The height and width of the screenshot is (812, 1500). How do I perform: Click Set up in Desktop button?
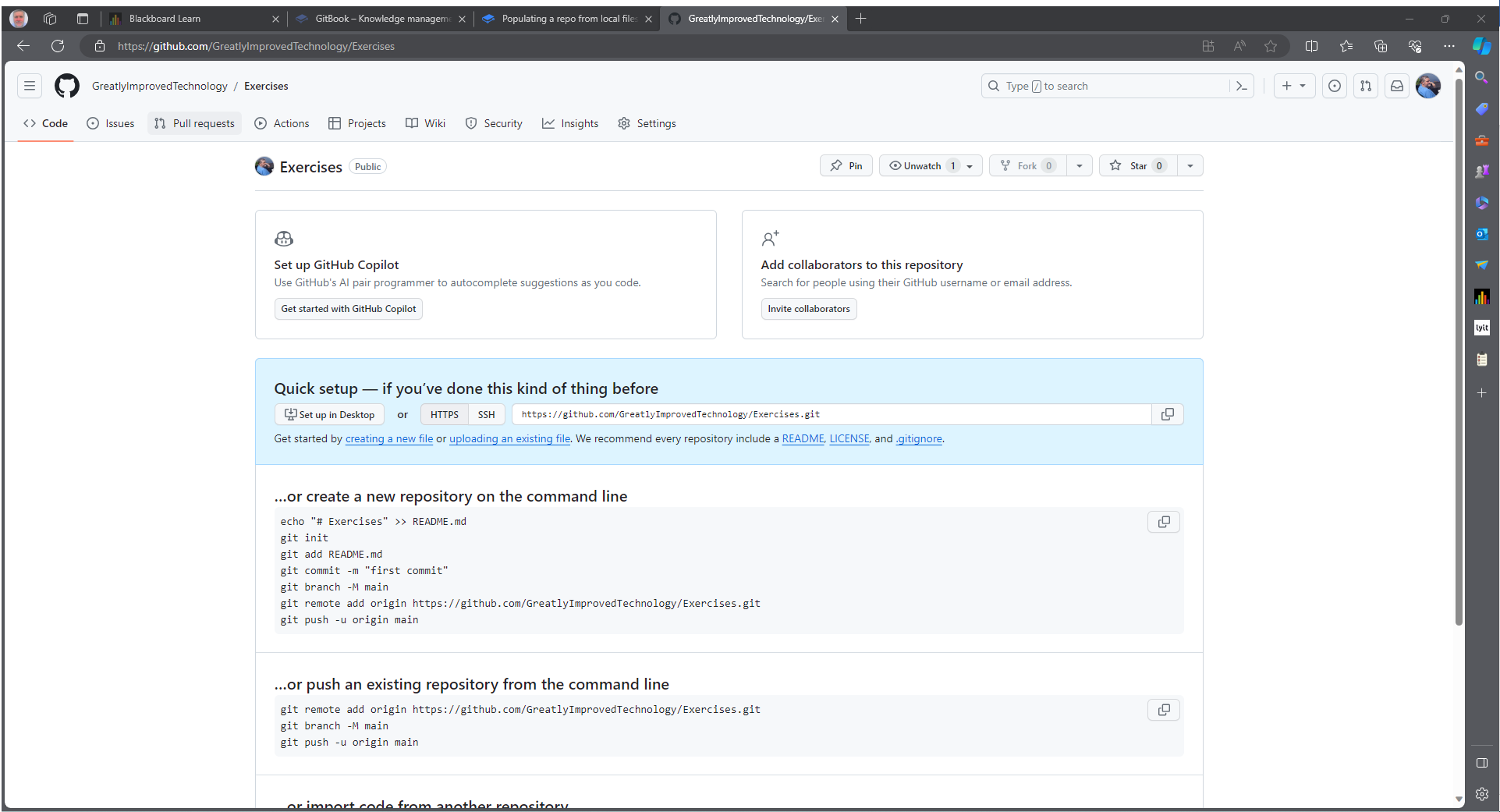pos(329,414)
